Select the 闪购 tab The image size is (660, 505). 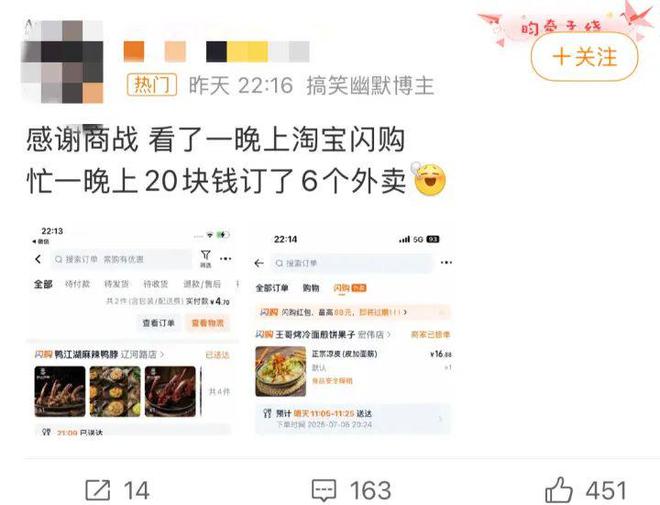pos(350,288)
